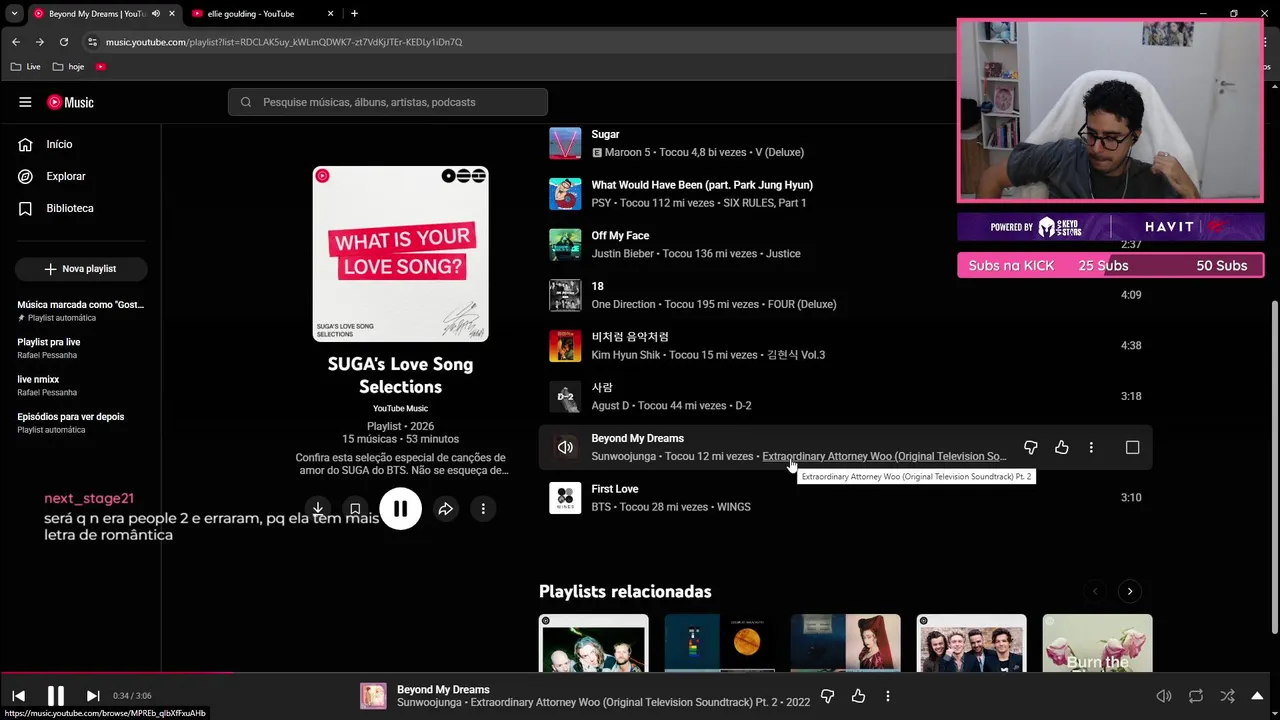Play the song Sugar
1280x720 pixels.
click(x=605, y=134)
